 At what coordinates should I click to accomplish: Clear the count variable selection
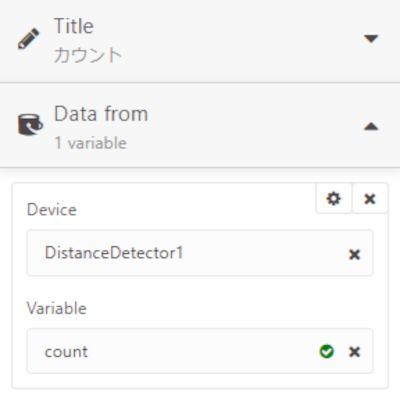coord(354,352)
